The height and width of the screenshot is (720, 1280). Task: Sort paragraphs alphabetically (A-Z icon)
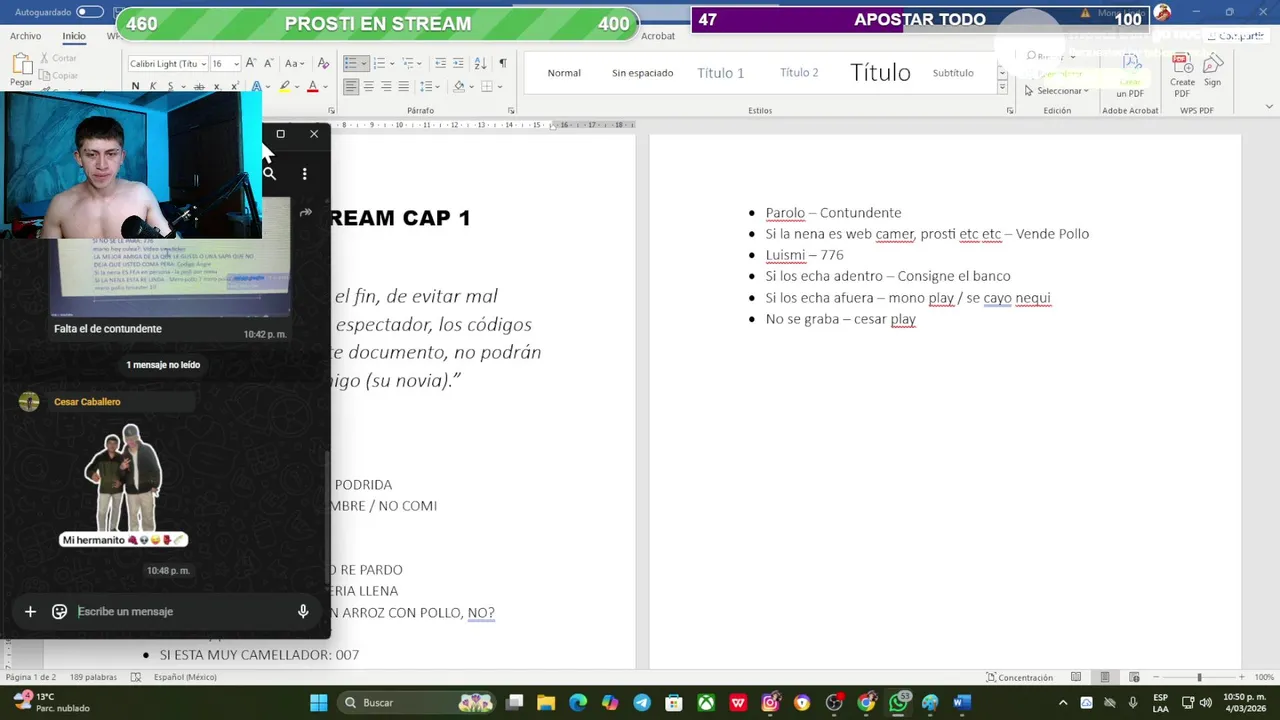click(x=480, y=63)
